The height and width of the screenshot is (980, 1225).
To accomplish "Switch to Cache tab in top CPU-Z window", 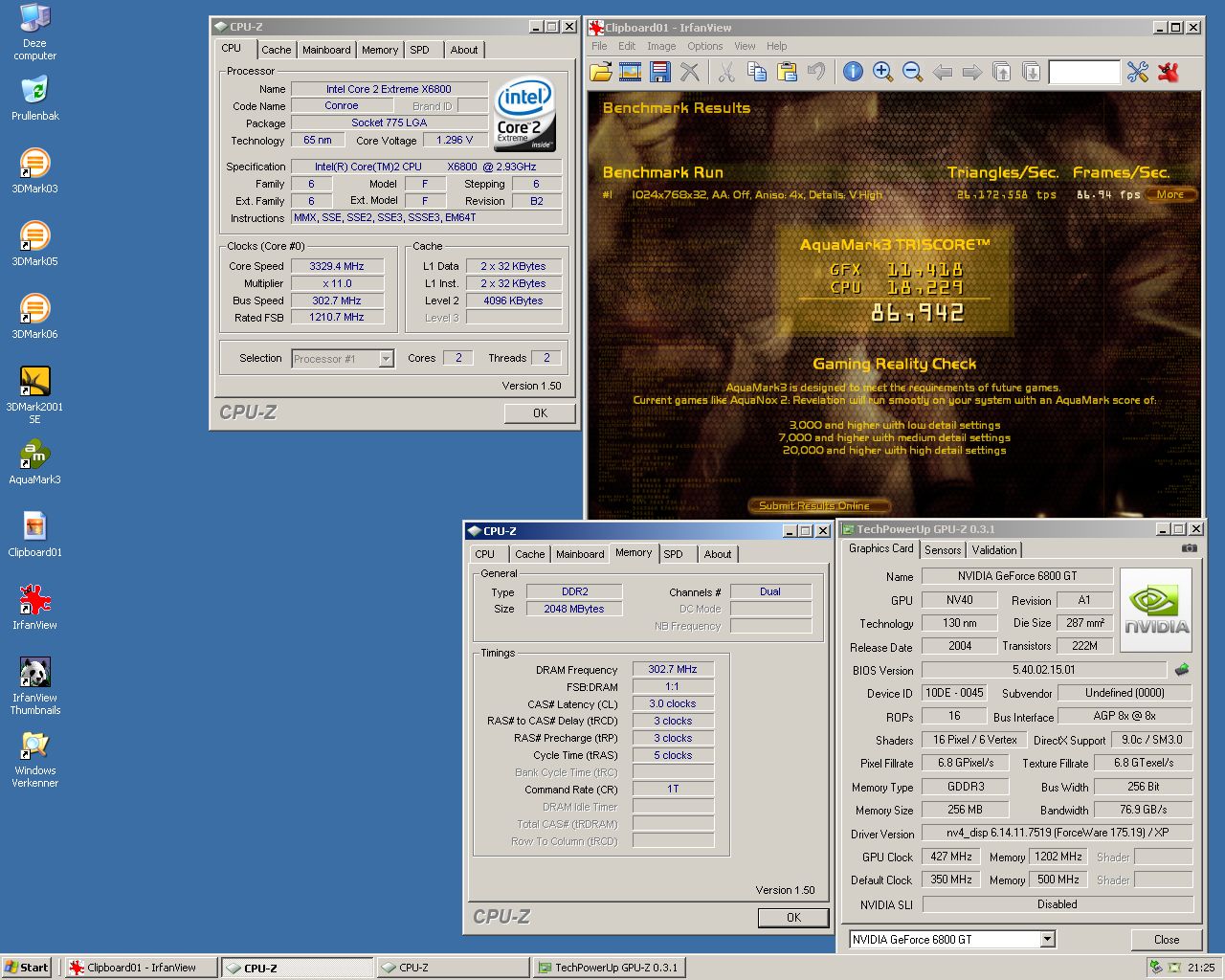I will [x=276, y=50].
